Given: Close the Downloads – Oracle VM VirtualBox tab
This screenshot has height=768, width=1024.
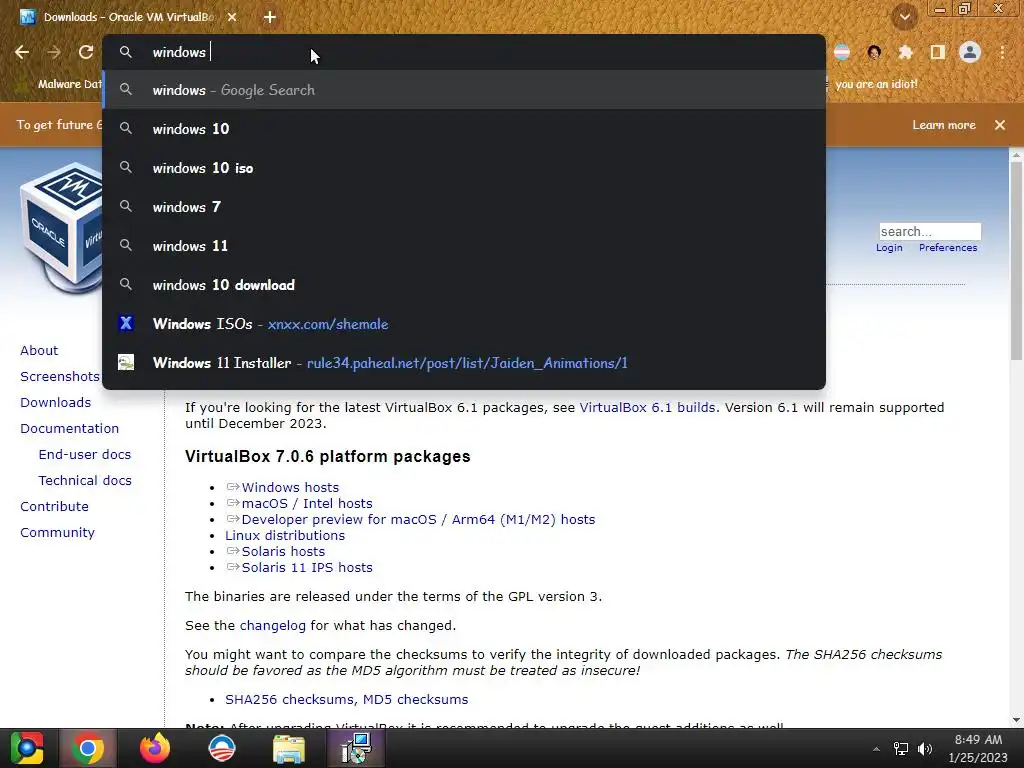Looking at the screenshot, I should pos(232,18).
